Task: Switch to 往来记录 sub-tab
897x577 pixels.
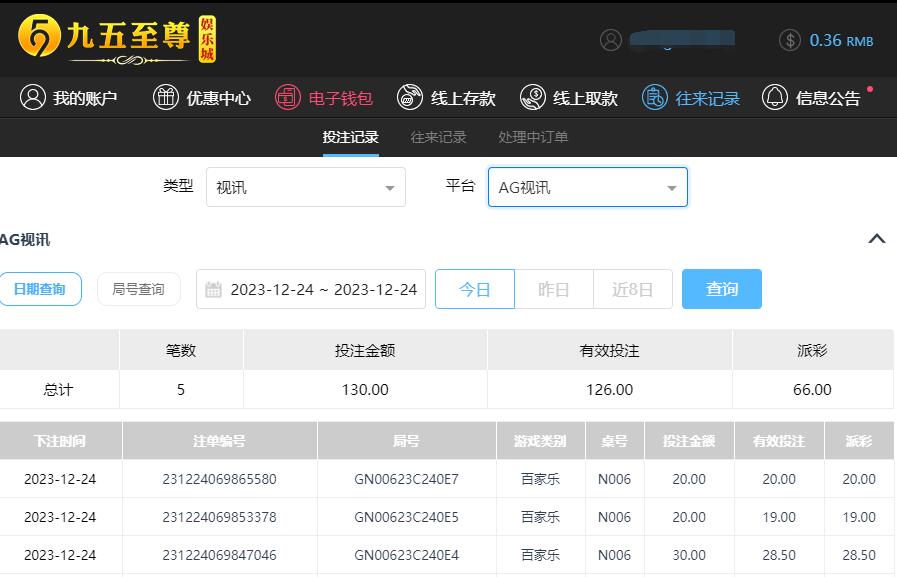Action: pyautogui.click(x=438, y=137)
